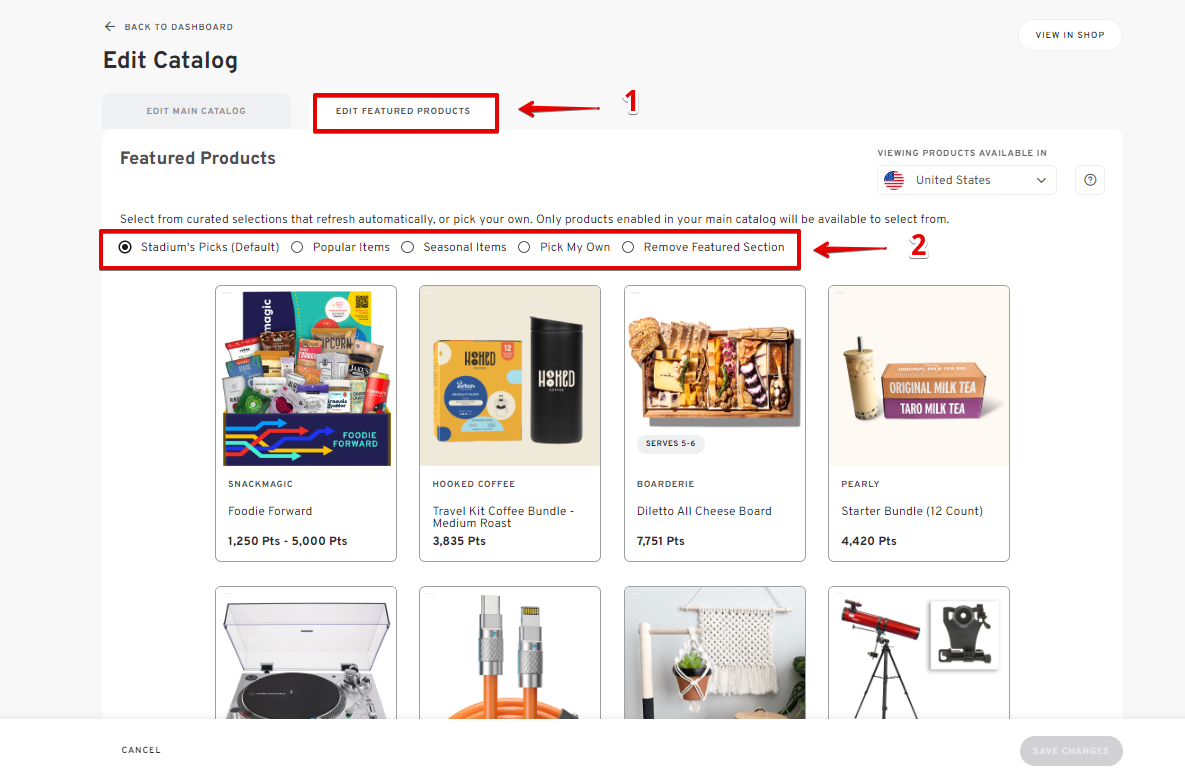Open the Edit Featured Products tab
The width and height of the screenshot is (1185, 777).
coord(403,111)
